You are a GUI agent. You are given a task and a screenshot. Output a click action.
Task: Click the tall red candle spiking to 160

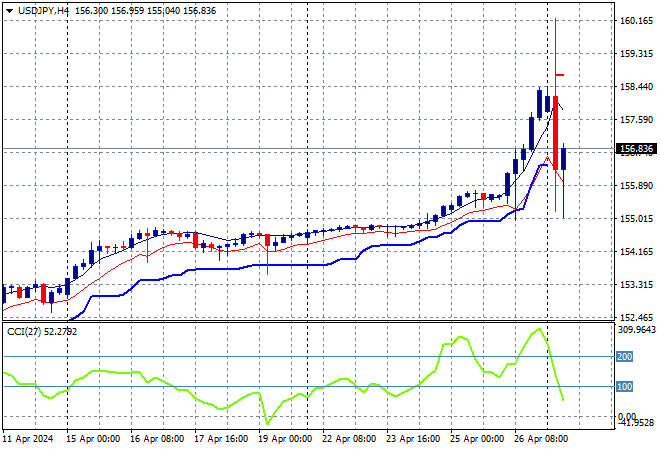[x=556, y=133]
